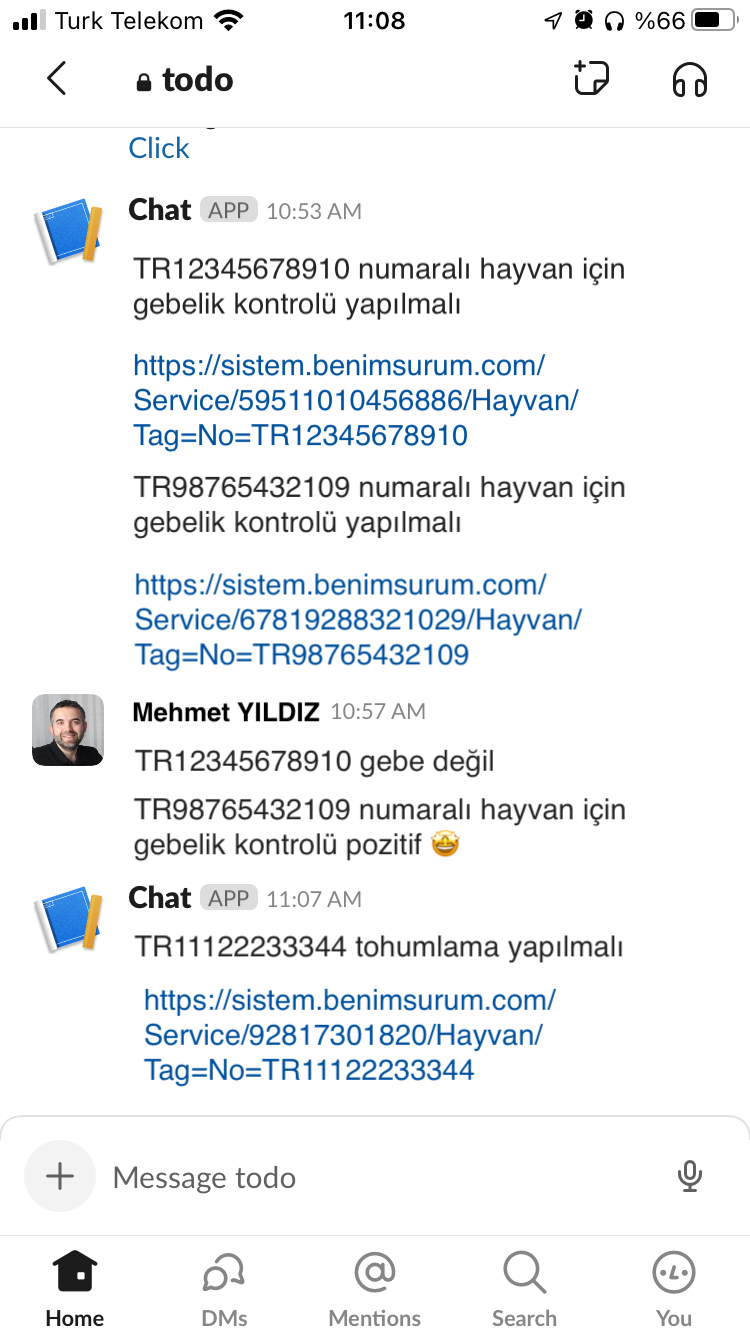The height and width of the screenshot is (1334, 750).
Task: Start a huddle with the headphones icon
Action: point(688,79)
